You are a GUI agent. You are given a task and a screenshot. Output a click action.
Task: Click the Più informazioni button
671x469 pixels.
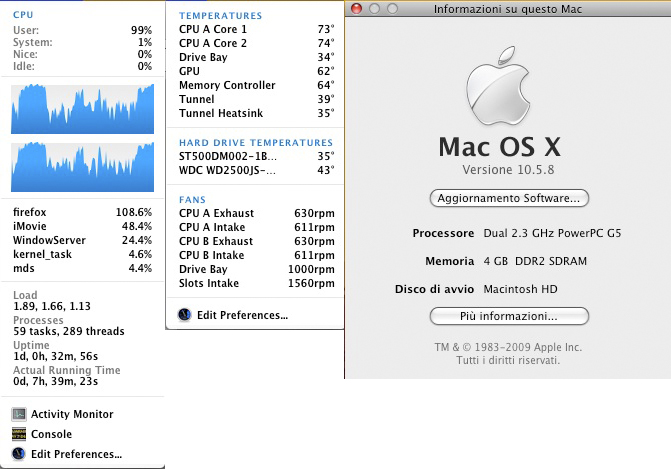(509, 316)
